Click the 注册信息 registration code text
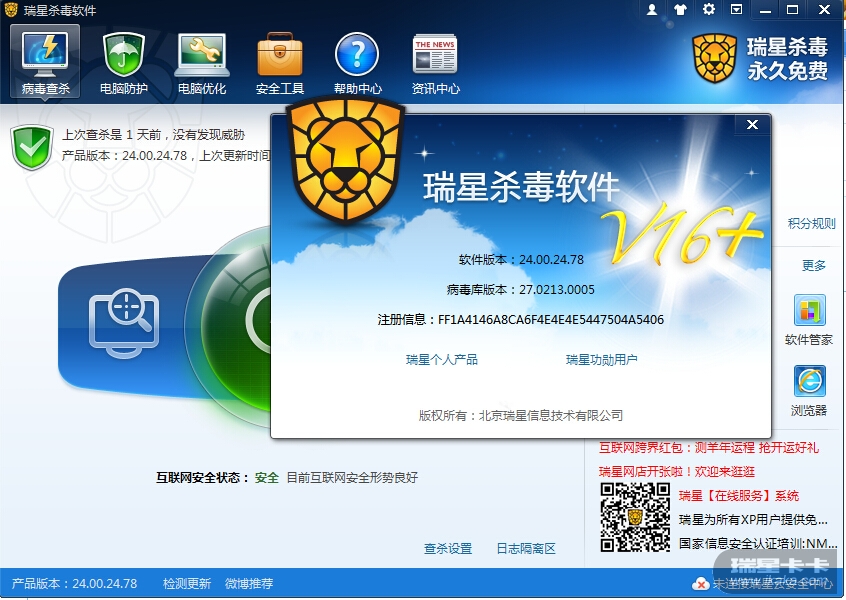The width and height of the screenshot is (846, 600). pos(521,320)
